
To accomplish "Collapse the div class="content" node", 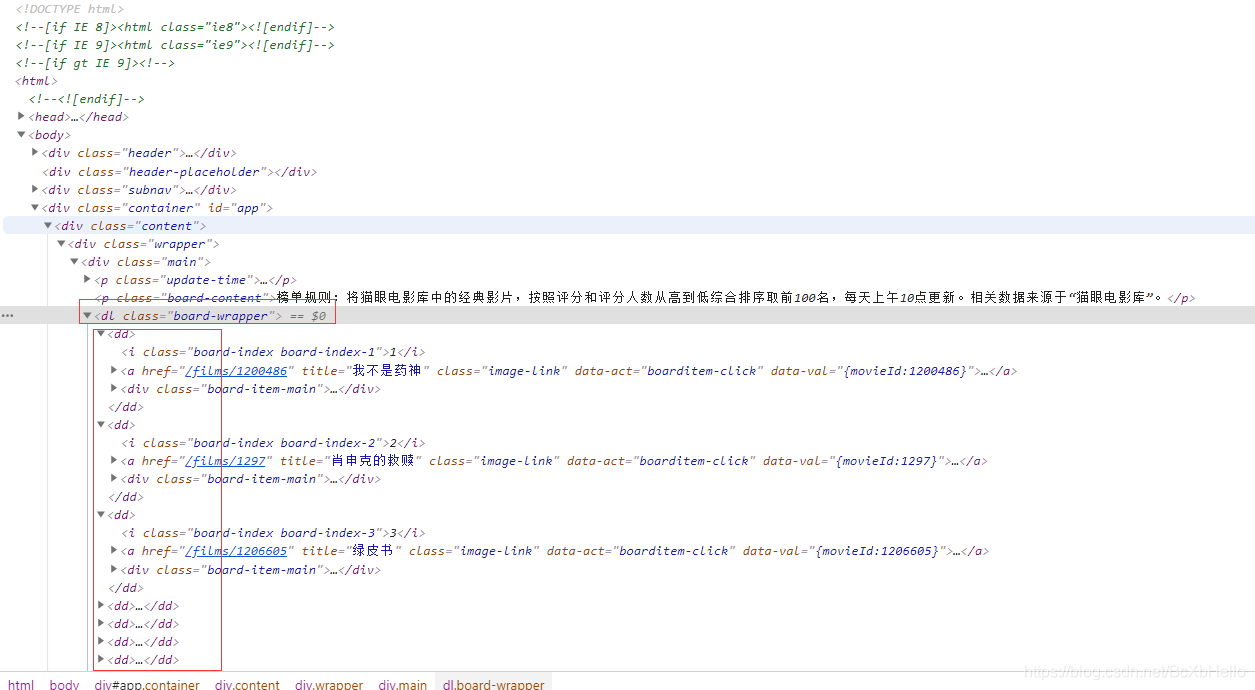I will click(x=48, y=226).
